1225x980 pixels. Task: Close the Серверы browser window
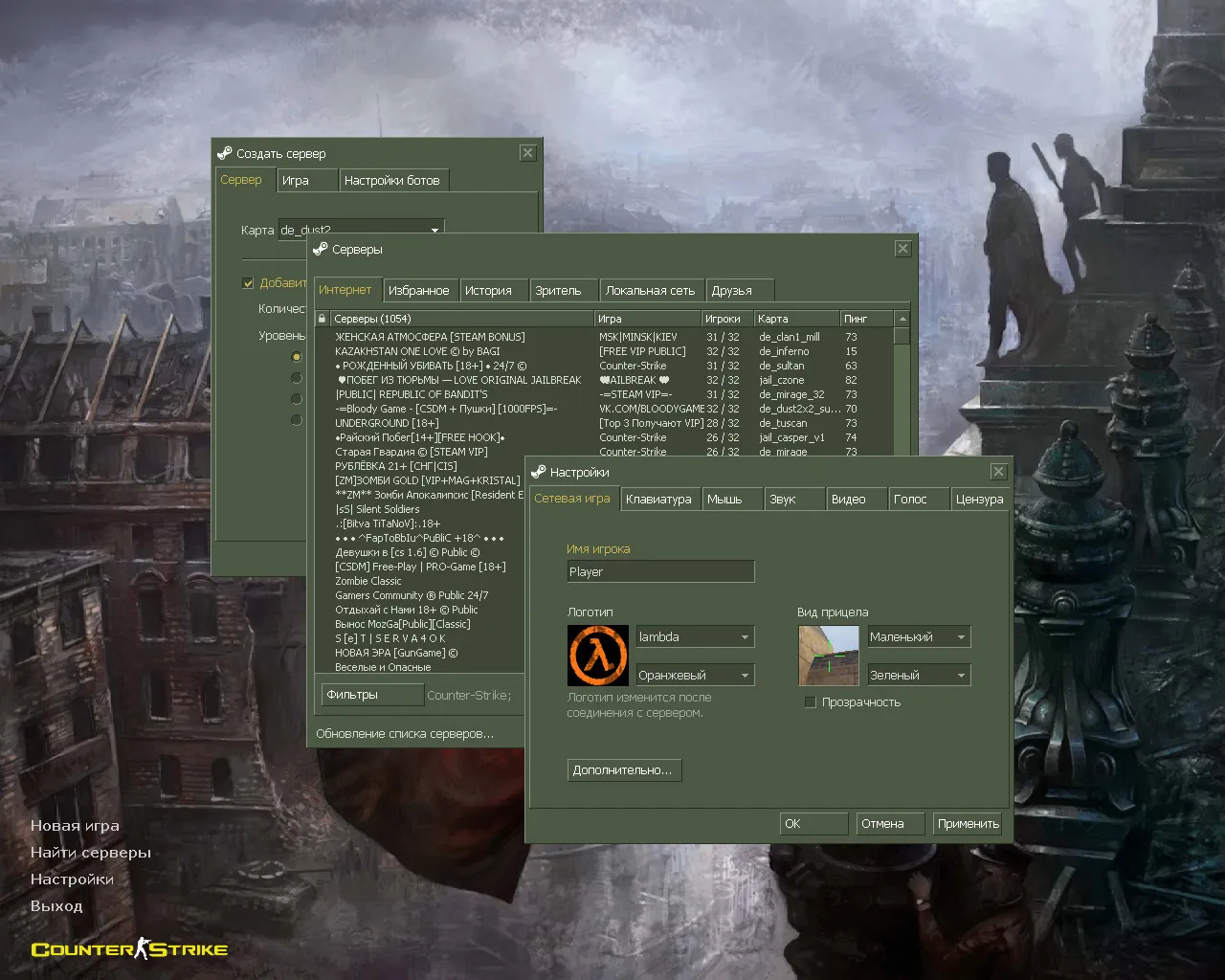pyautogui.click(x=902, y=249)
